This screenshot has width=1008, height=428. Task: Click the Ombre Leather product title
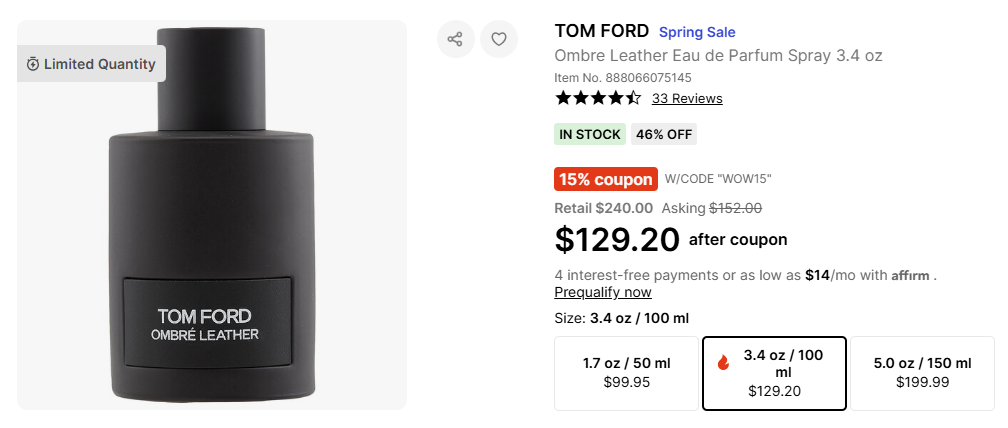click(718, 55)
